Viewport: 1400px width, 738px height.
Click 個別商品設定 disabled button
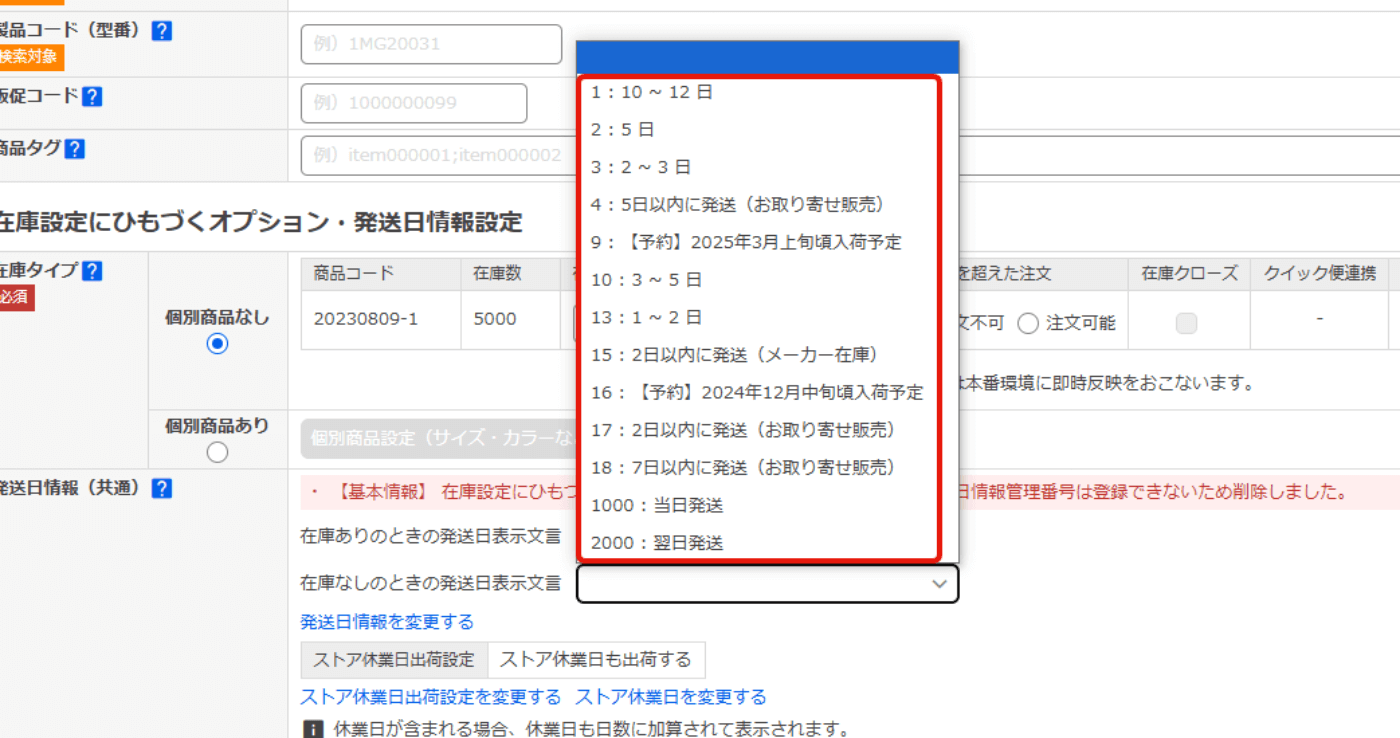coord(440,439)
